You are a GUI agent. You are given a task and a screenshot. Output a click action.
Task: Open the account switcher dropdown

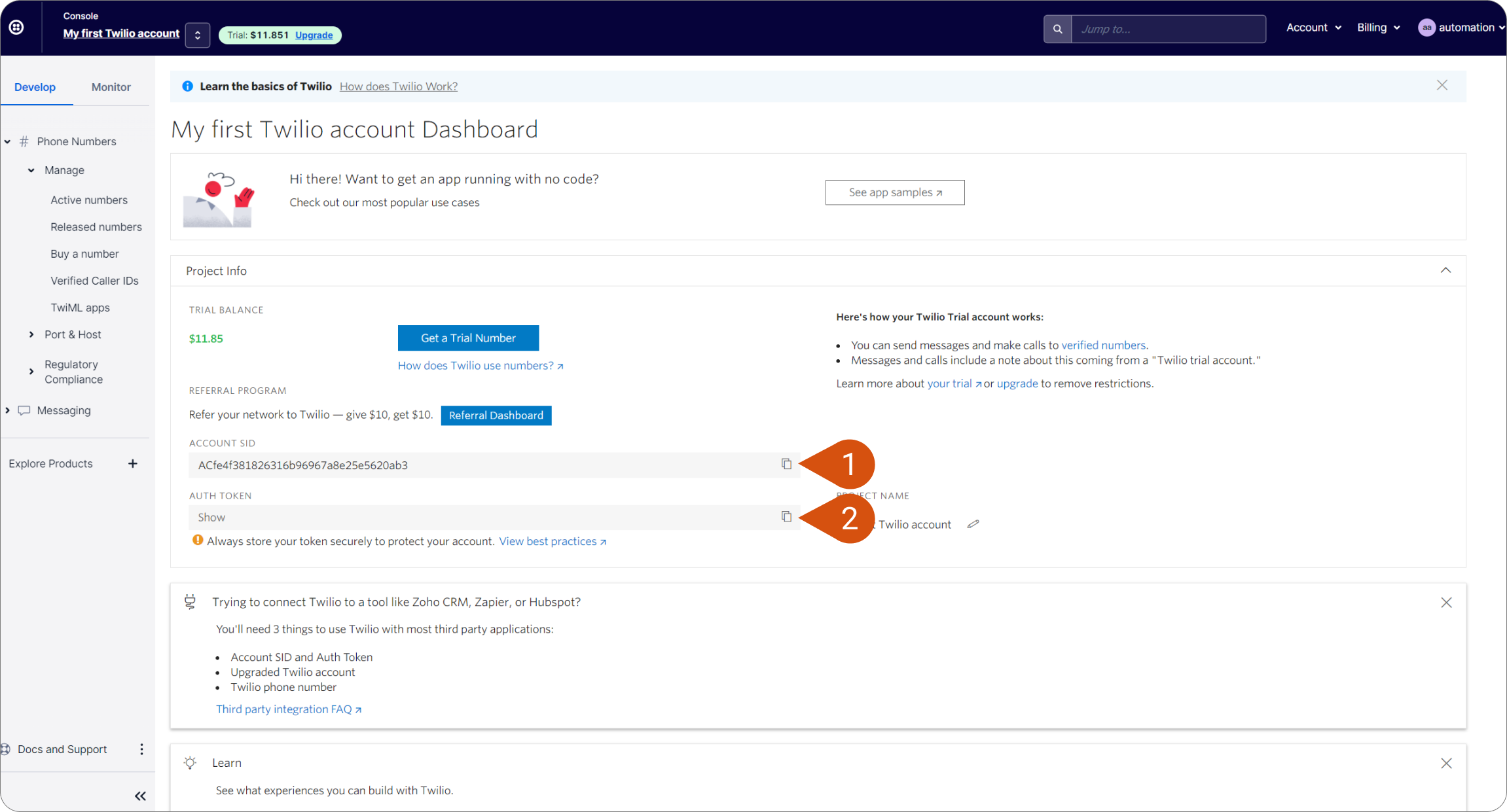pos(197,35)
